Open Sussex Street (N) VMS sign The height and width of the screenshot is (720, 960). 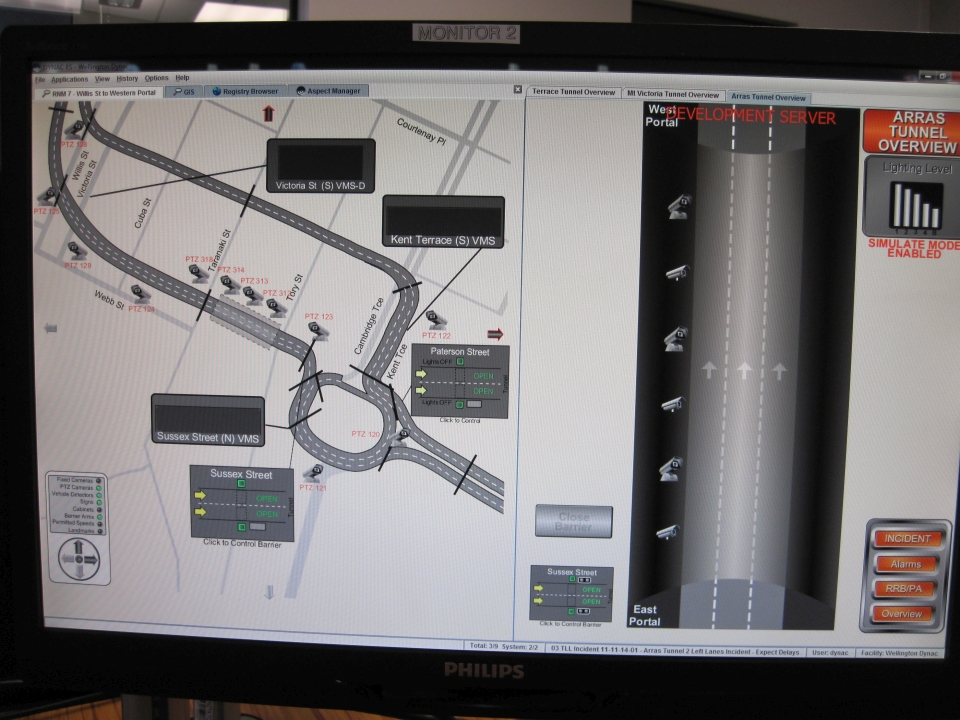tap(208, 420)
